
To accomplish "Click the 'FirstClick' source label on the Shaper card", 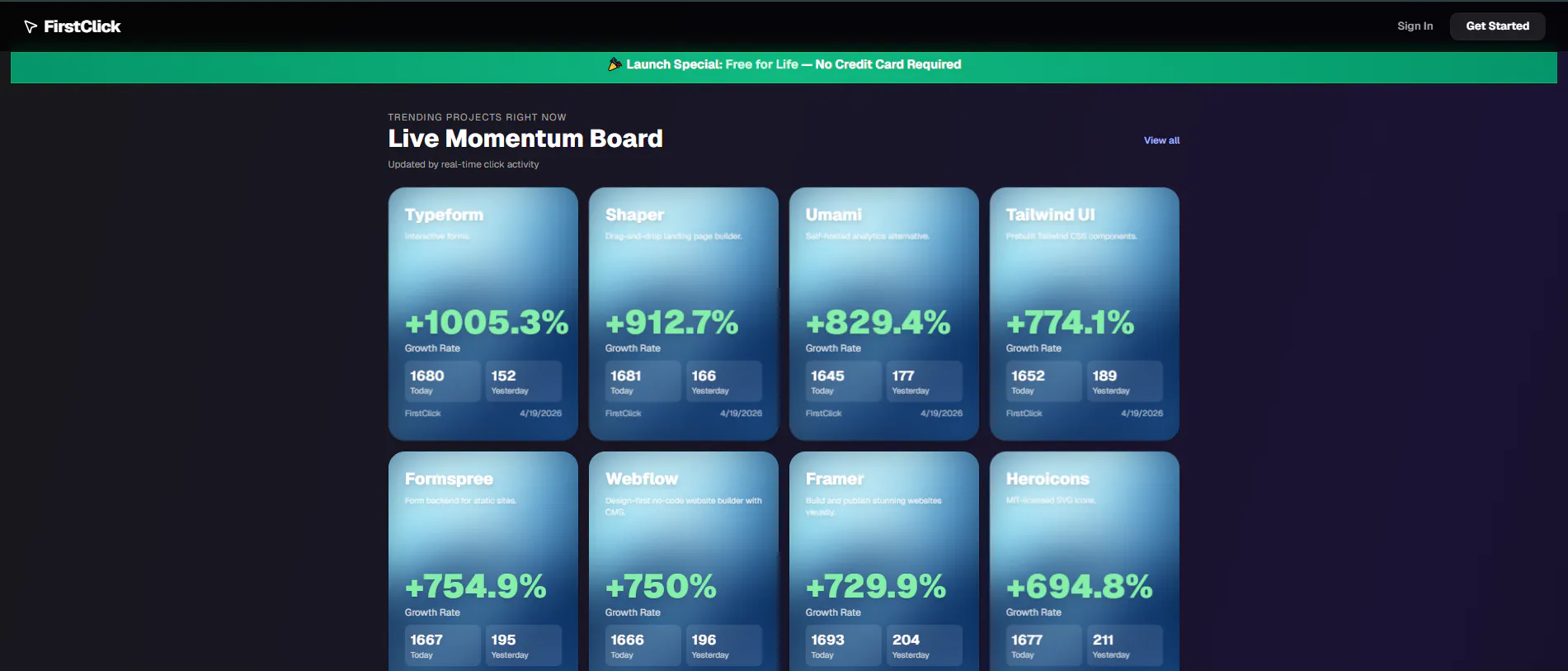I will click(x=623, y=413).
